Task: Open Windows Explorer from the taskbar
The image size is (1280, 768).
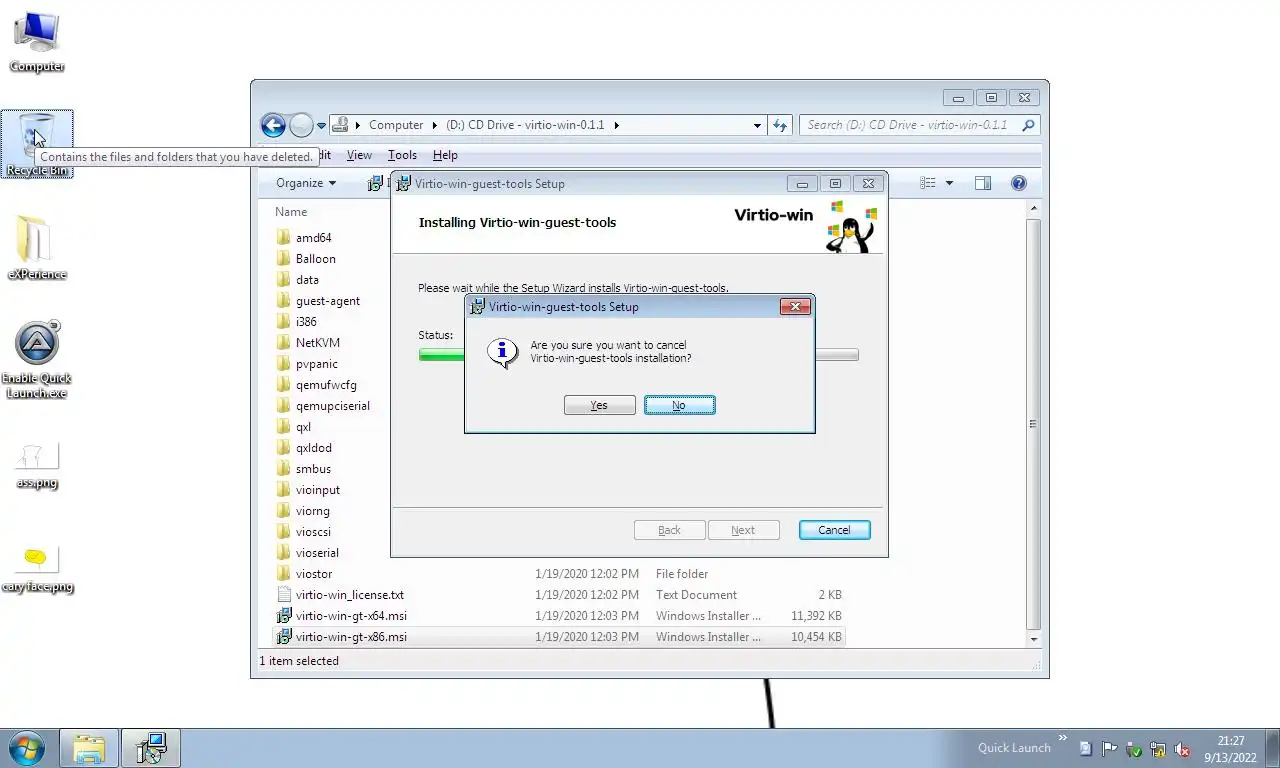Action: 89,748
